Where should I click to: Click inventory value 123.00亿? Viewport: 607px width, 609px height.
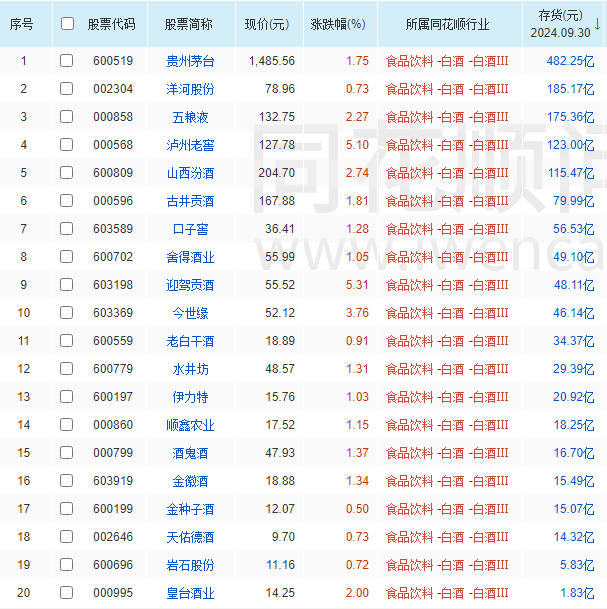click(570, 145)
